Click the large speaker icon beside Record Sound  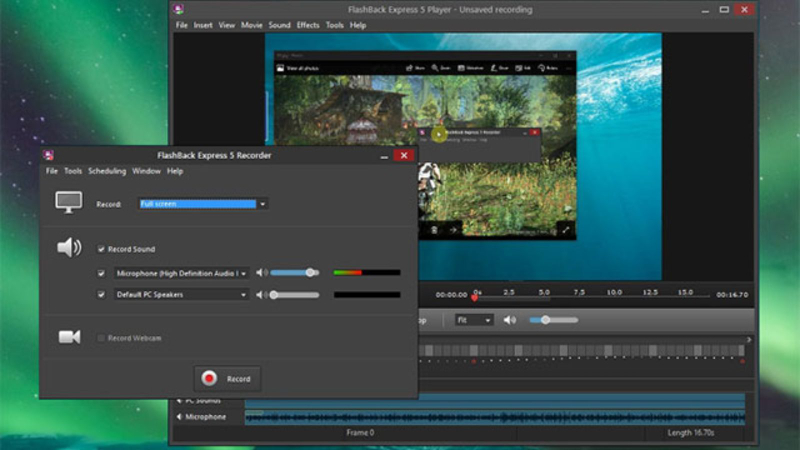(69, 248)
